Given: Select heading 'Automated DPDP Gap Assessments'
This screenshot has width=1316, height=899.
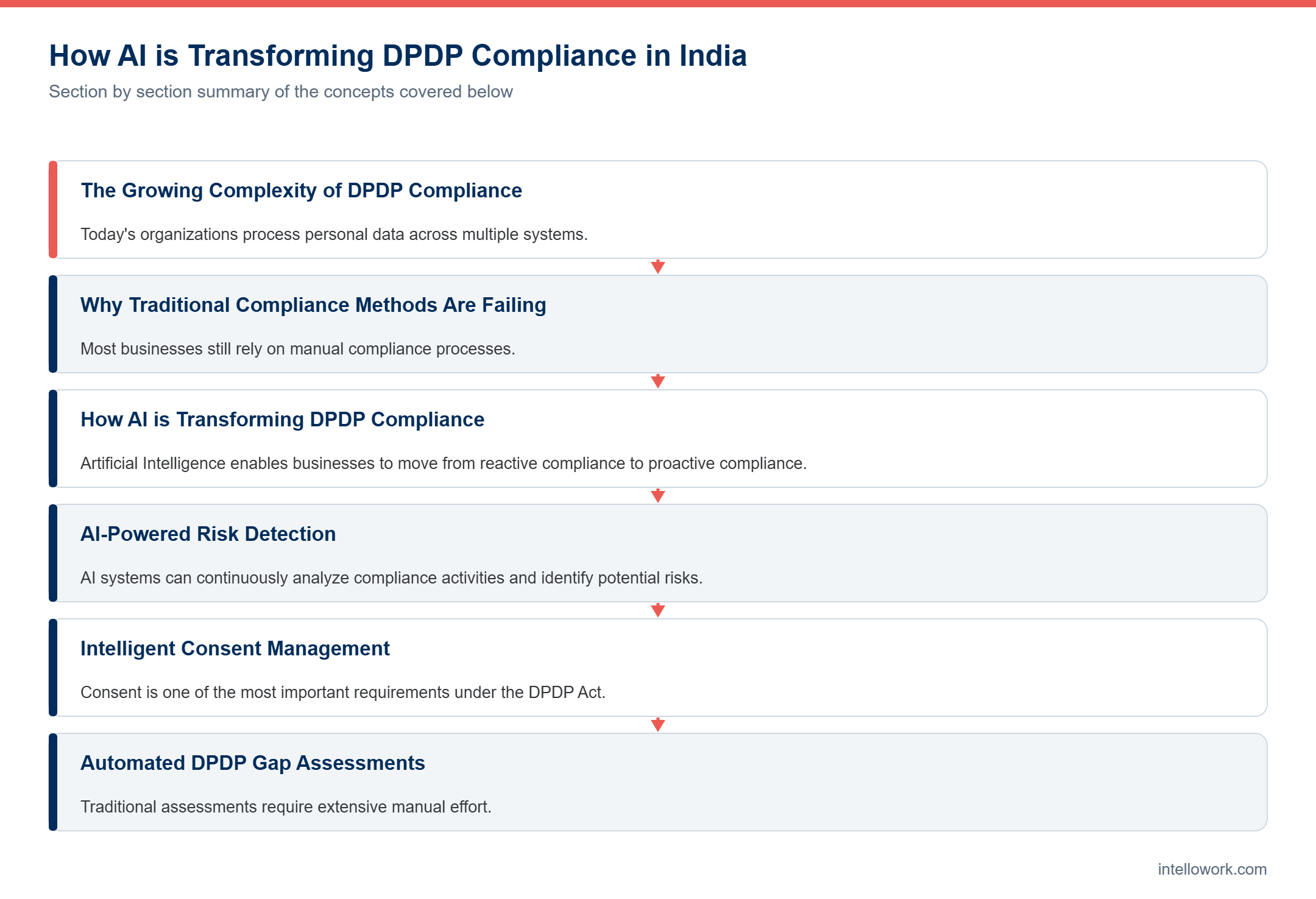Looking at the screenshot, I should coord(253,763).
